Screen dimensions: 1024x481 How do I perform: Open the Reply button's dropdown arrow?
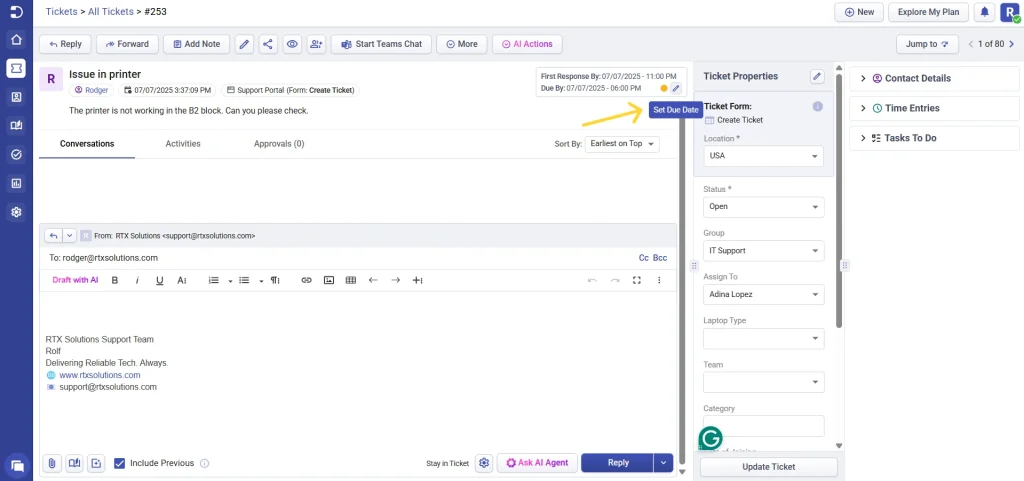click(x=663, y=463)
